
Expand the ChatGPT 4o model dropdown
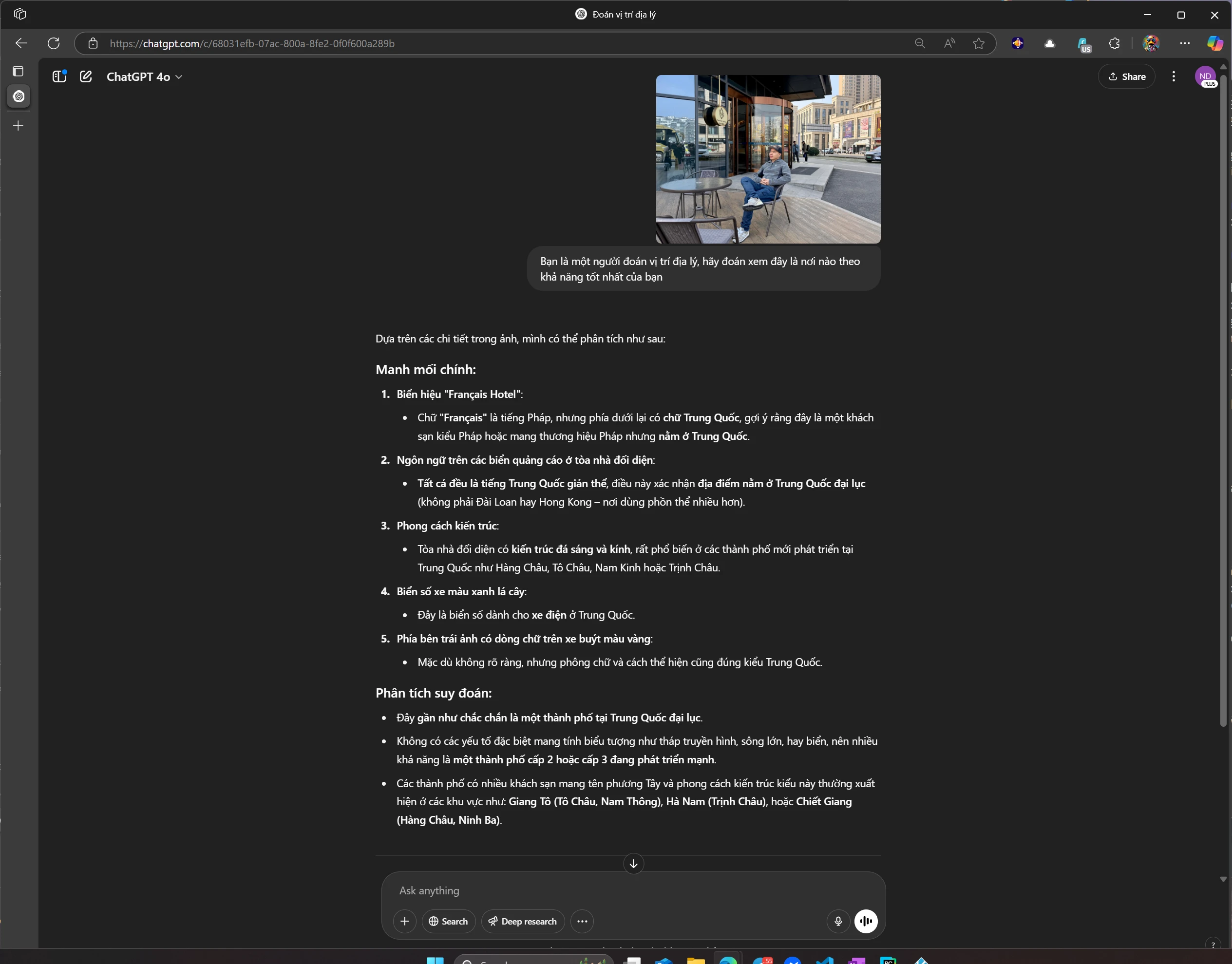pos(144,77)
